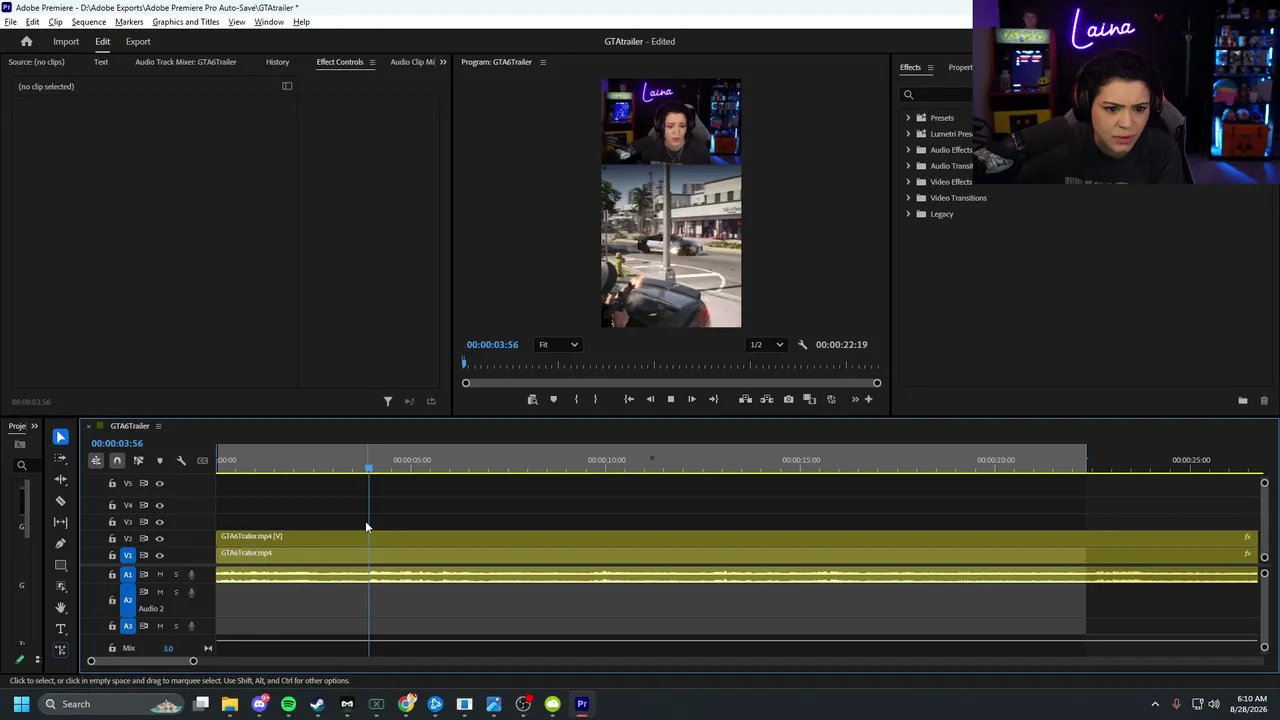Viewport: 1280px width, 720px height.
Task: Click the Export Frame camera icon
Action: point(788,400)
